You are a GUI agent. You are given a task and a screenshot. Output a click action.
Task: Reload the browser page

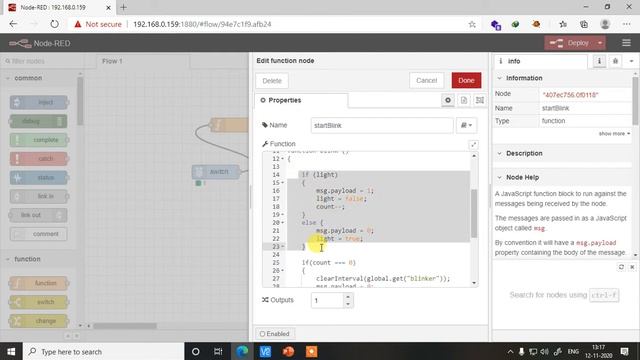(54, 24)
